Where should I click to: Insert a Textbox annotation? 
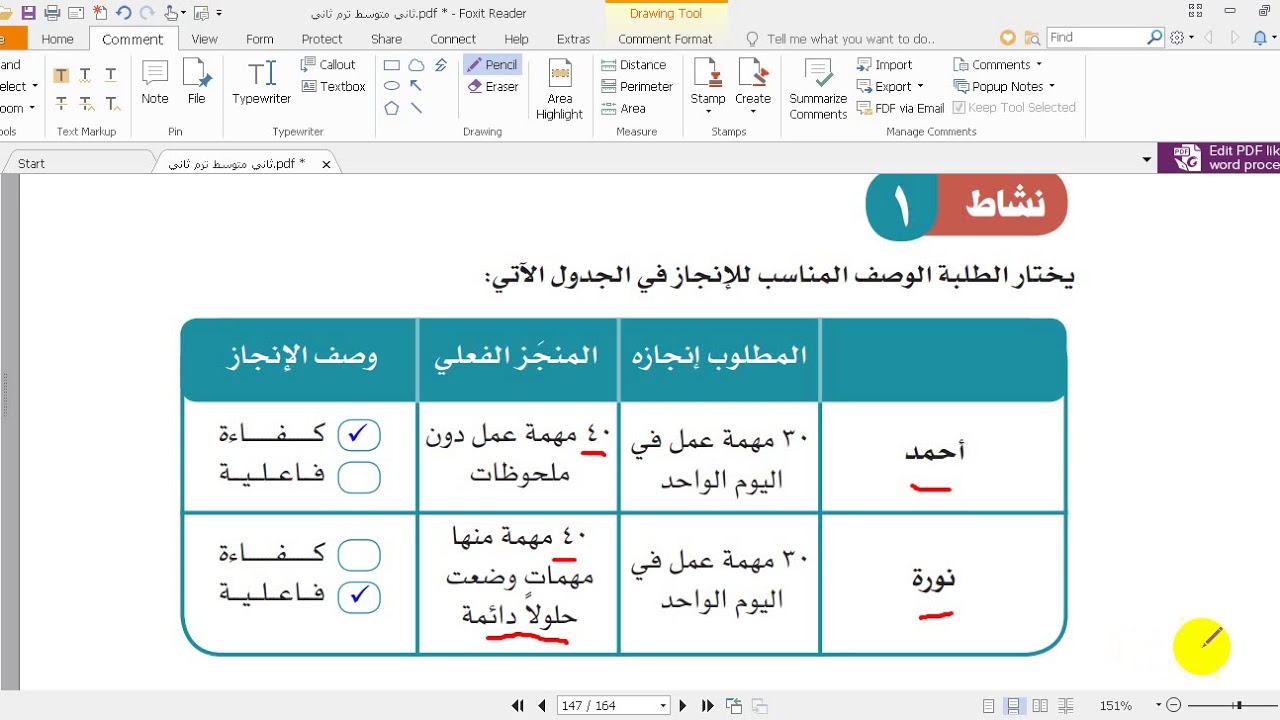coord(334,87)
